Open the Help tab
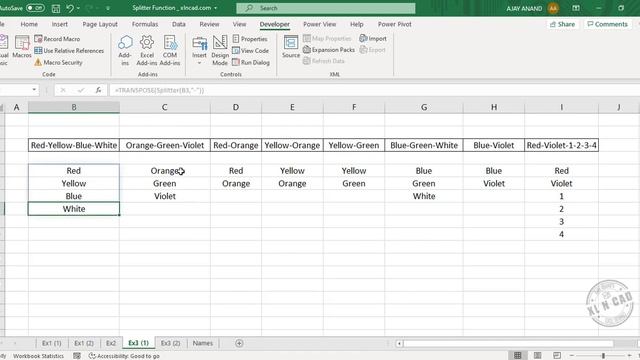 pos(357,24)
